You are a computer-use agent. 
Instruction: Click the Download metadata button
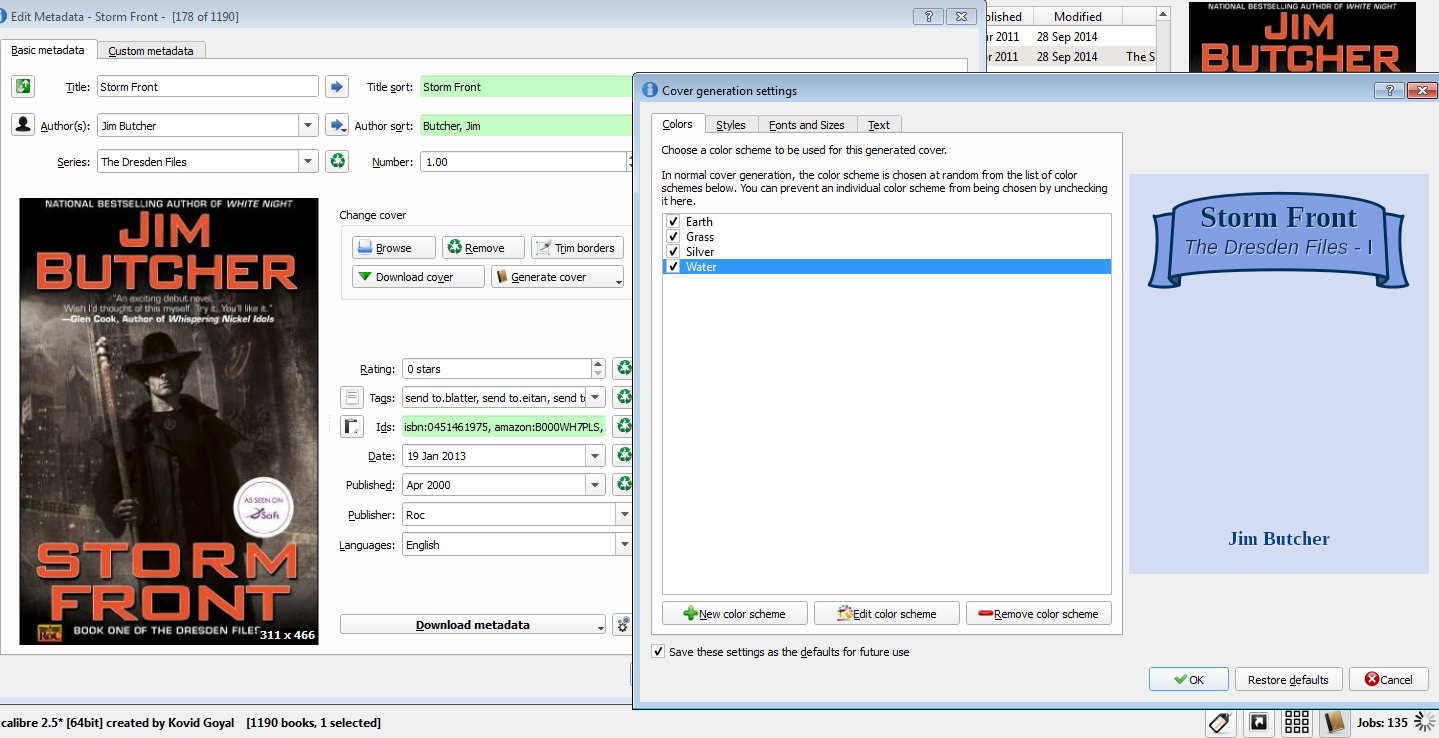click(x=472, y=625)
